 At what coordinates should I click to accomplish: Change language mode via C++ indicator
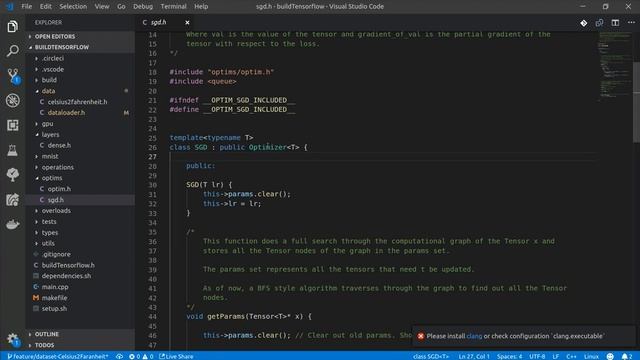point(571,356)
